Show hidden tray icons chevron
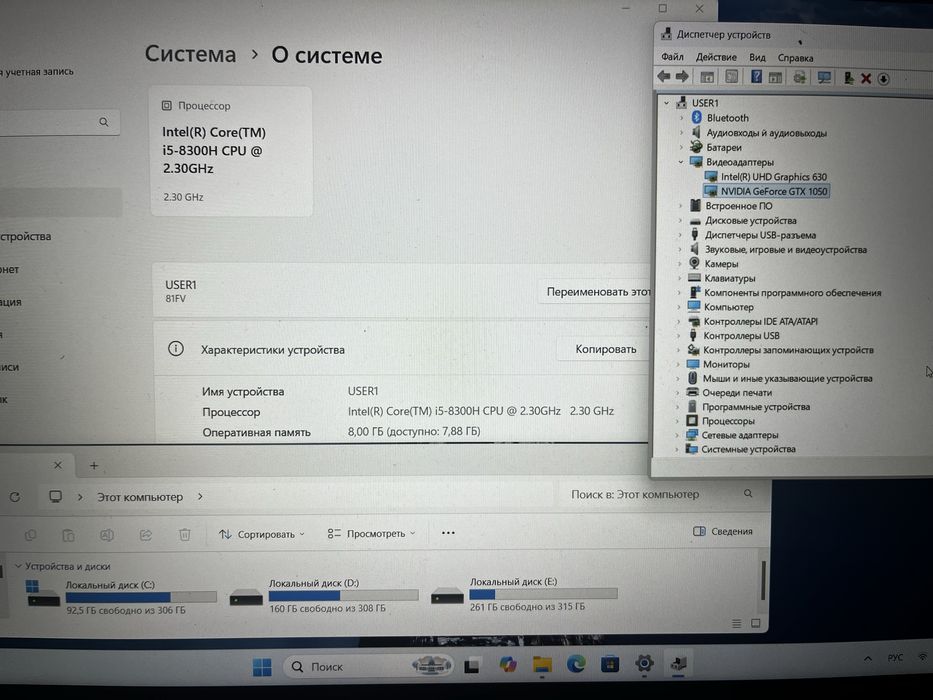Screen dimensions: 933x700 coord(868,658)
